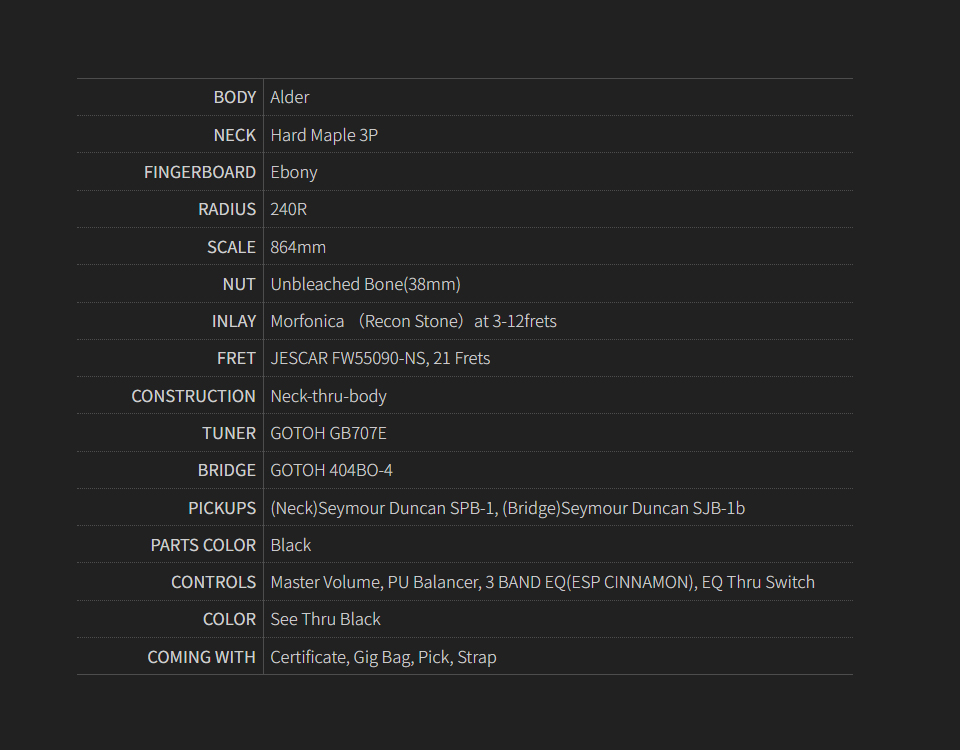Select the GOTOH 404BO-4 bridge value
The width and height of the screenshot is (960, 750).
coord(331,470)
